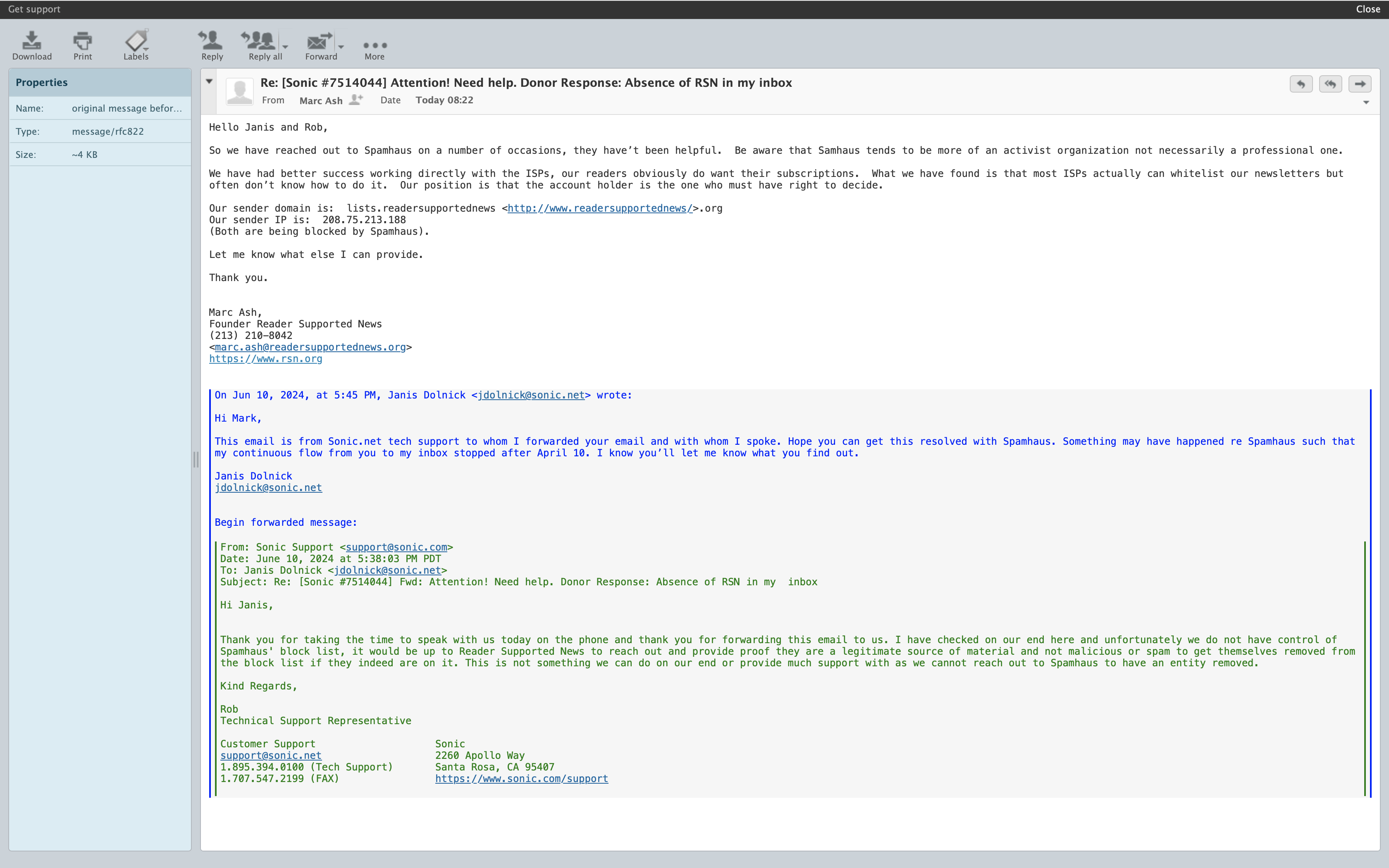The image size is (1389, 868).
Task: Click 'Begin forwarded message:' text
Action: pos(286,522)
